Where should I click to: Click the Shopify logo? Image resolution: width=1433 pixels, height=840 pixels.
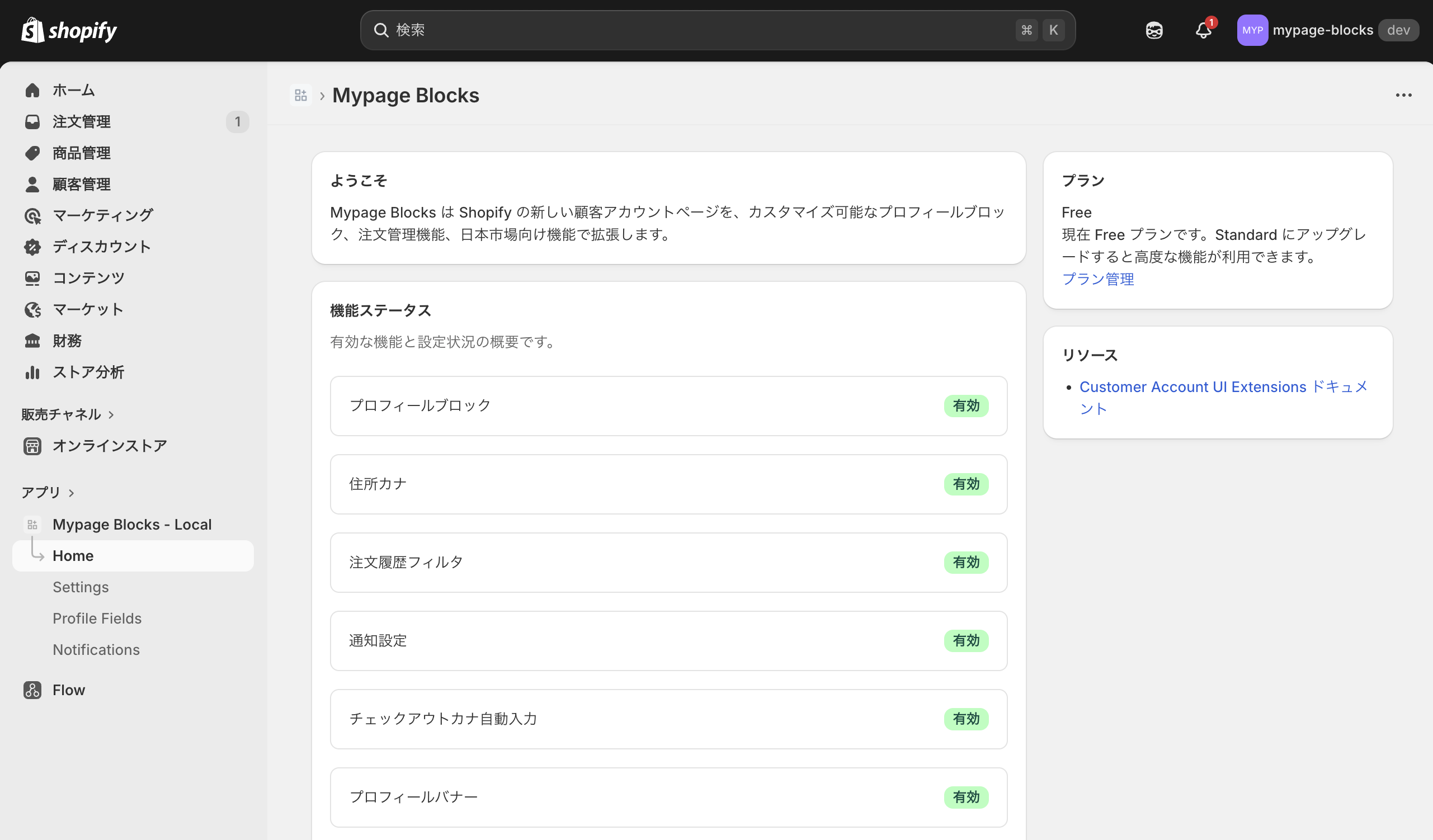tap(69, 30)
